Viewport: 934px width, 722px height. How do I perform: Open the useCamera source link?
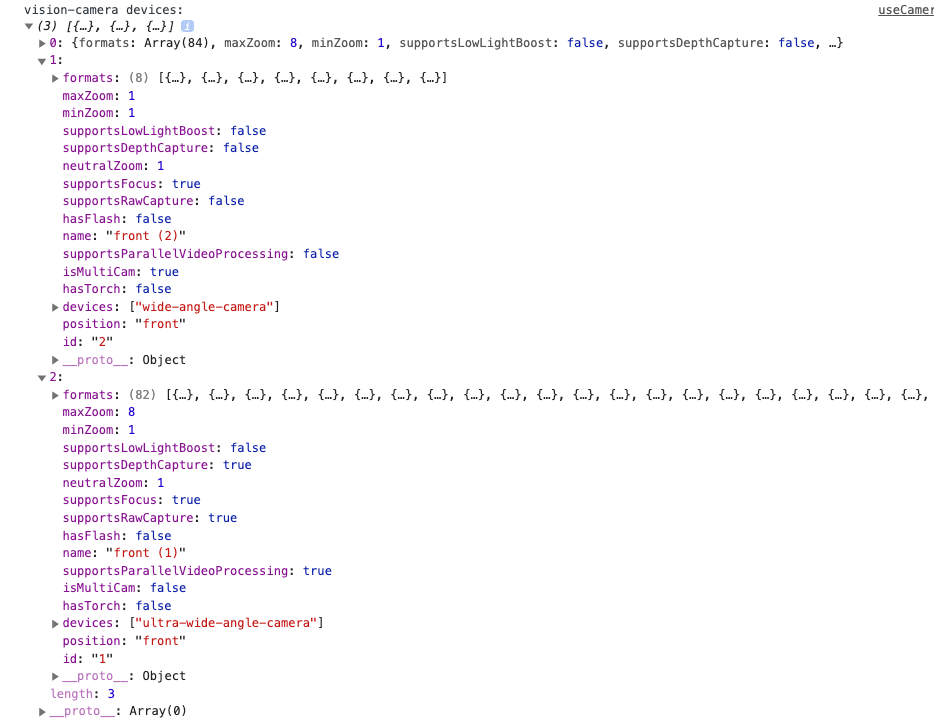pyautogui.click(x=905, y=10)
